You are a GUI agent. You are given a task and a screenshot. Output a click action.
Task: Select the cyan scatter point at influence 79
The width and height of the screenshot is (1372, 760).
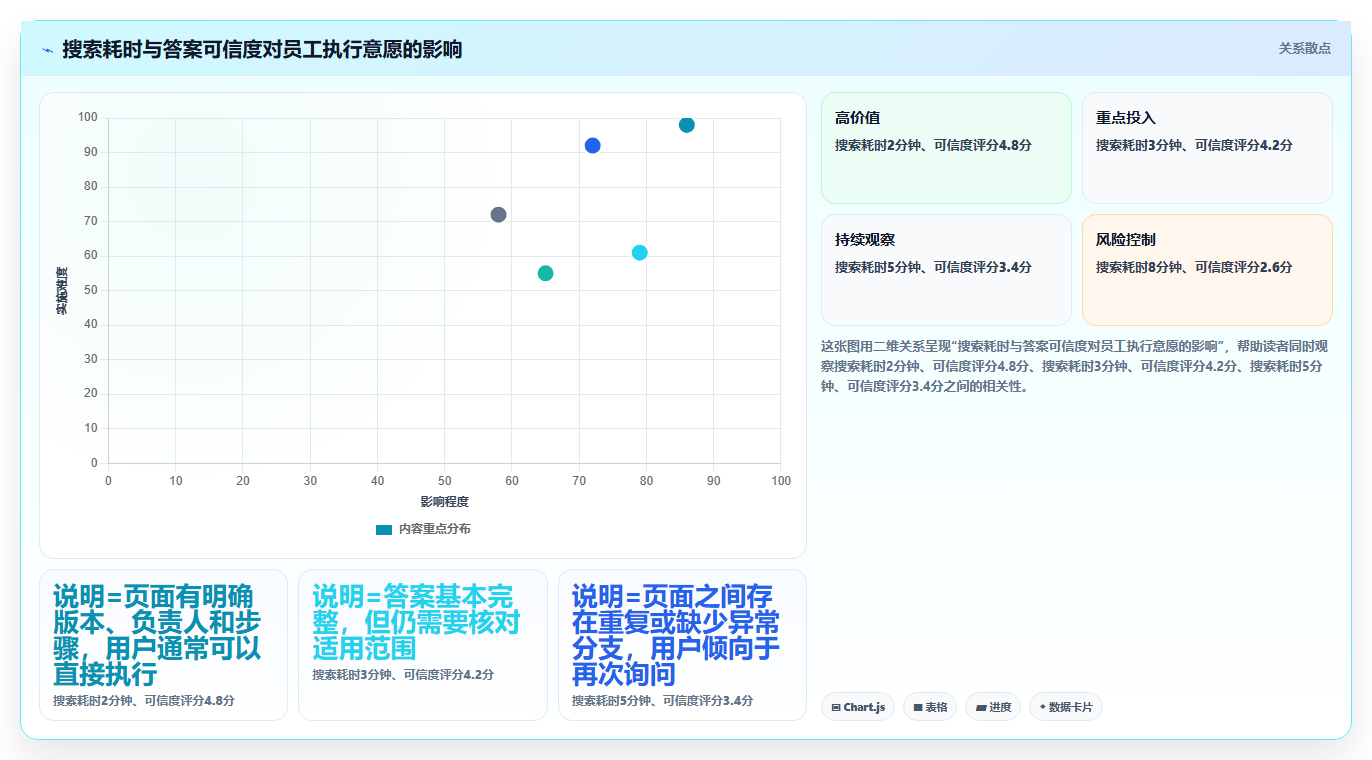[x=640, y=253]
